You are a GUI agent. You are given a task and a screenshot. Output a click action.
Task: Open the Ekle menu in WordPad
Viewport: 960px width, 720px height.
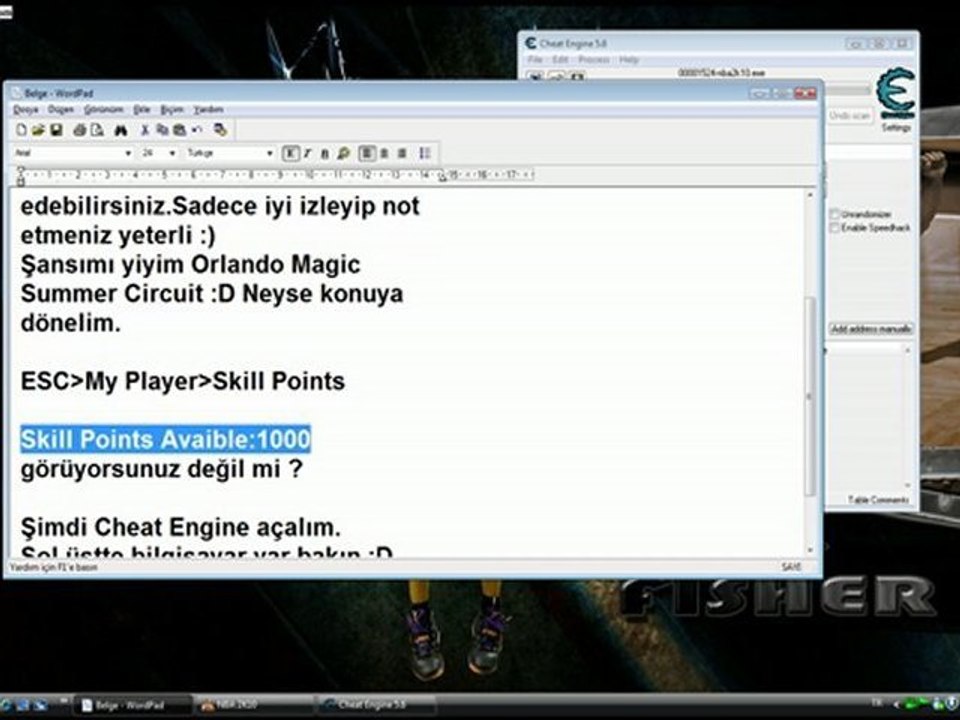[141, 110]
